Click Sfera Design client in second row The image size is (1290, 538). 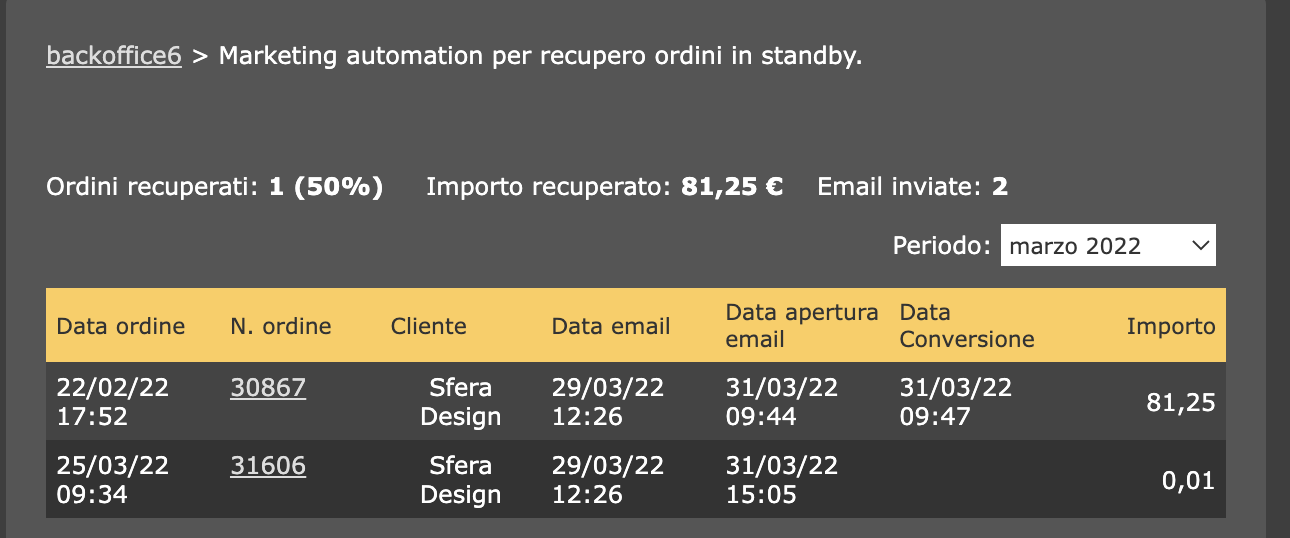[461, 480]
